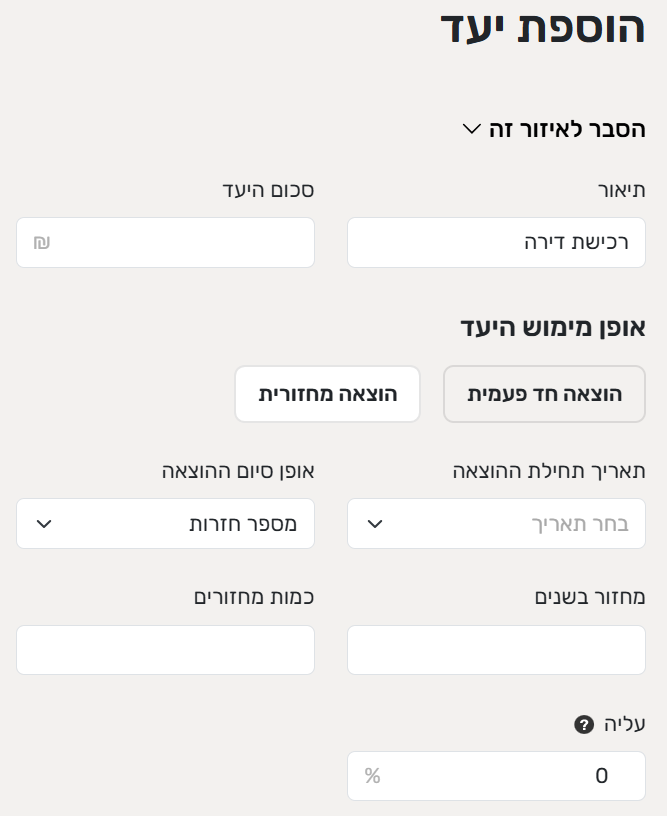Open the מספר חזרות end-mode dropdown

point(165,524)
